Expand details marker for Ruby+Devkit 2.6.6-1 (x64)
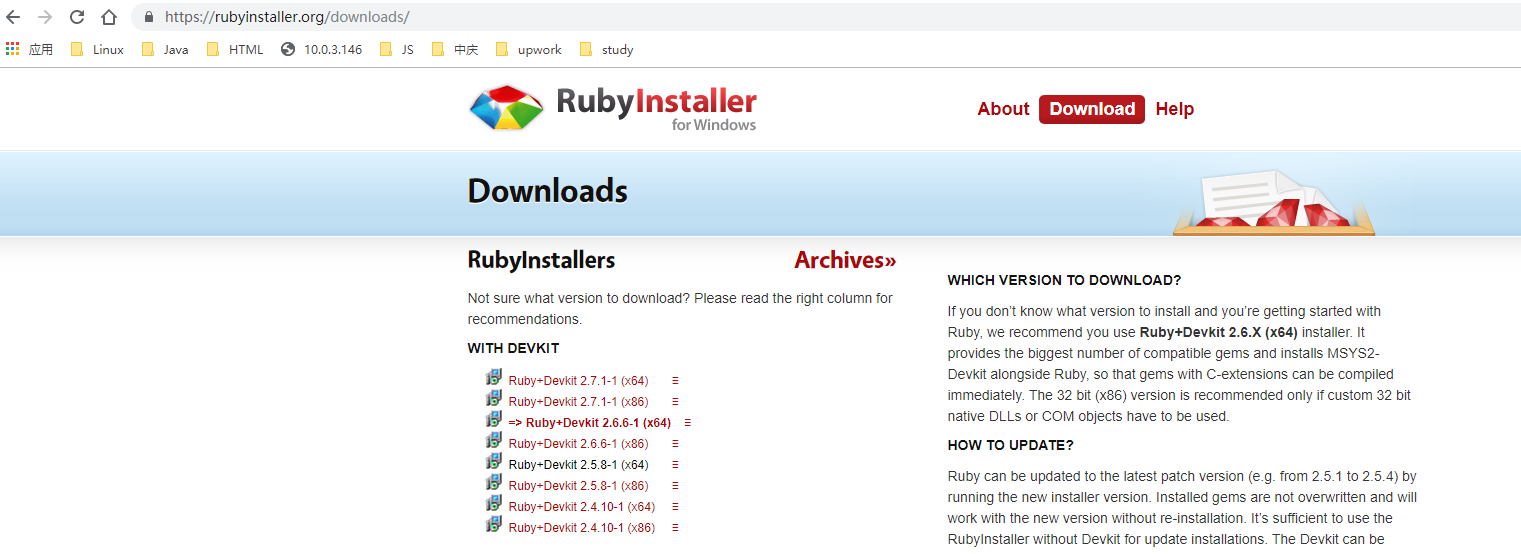 point(687,423)
